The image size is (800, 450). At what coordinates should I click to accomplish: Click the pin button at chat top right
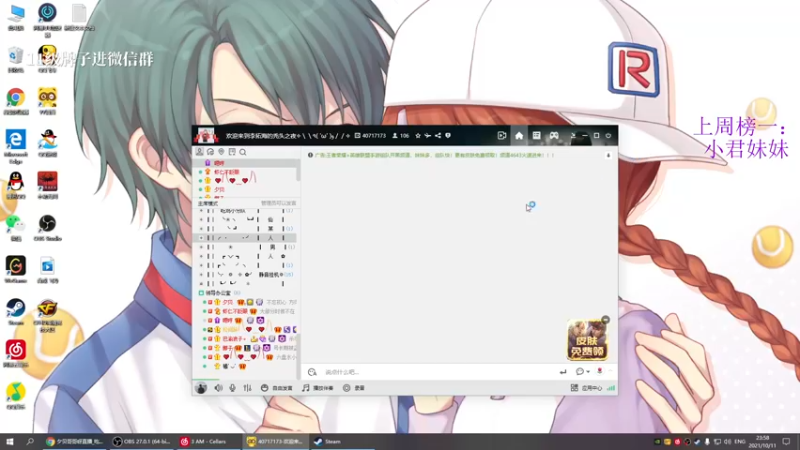608,155
